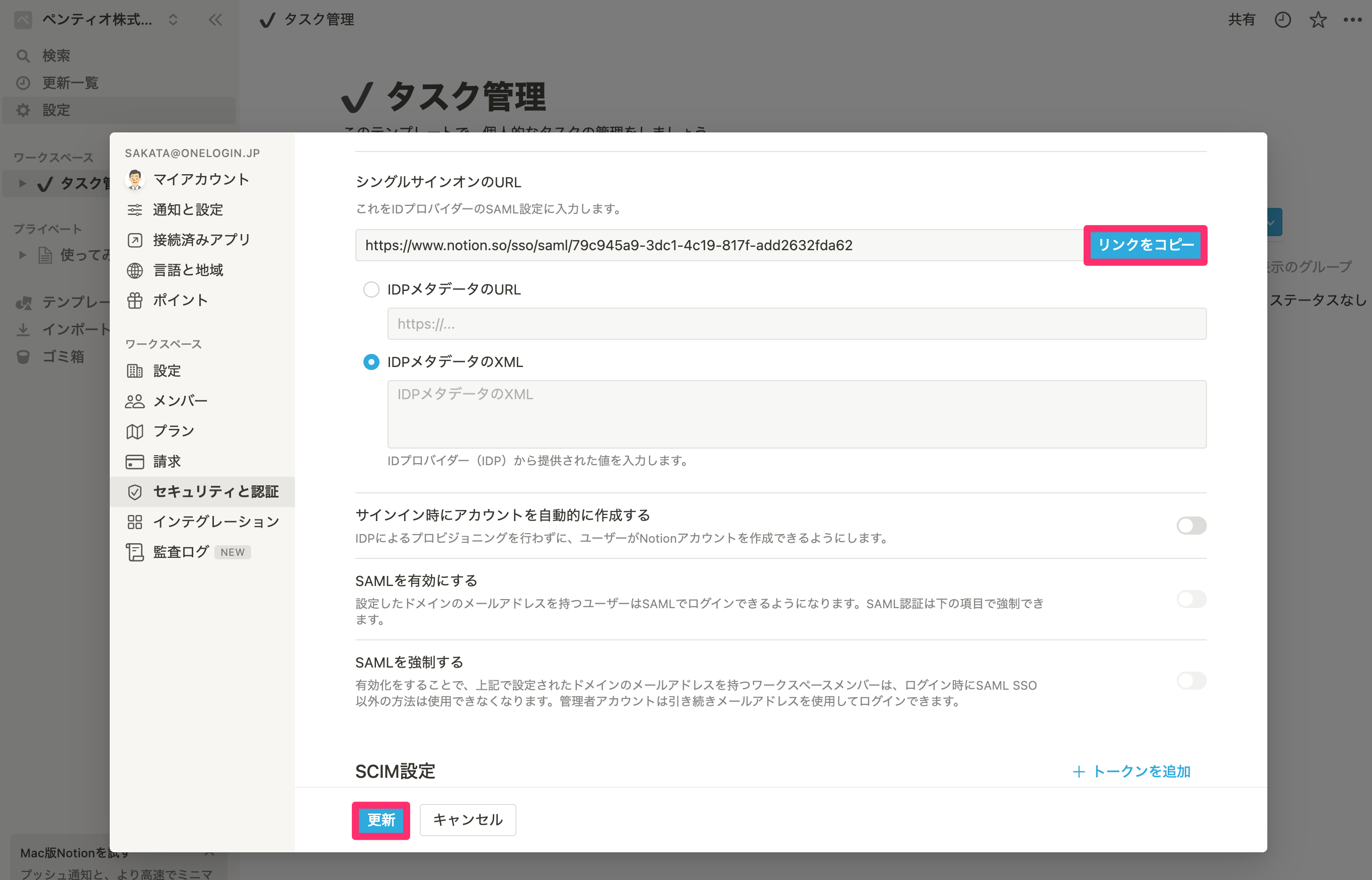Click the 共有 button in top bar
The height and width of the screenshot is (880, 1372).
point(1242,20)
